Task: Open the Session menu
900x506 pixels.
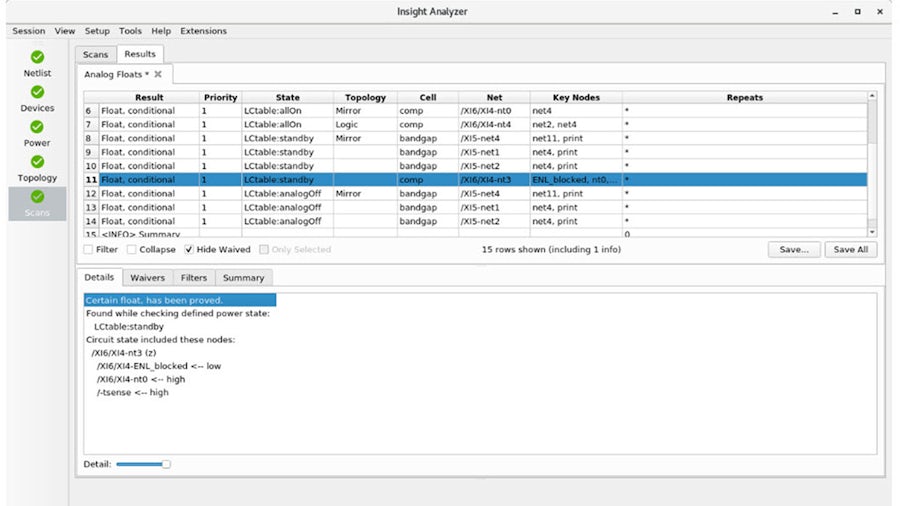Action: (x=28, y=31)
